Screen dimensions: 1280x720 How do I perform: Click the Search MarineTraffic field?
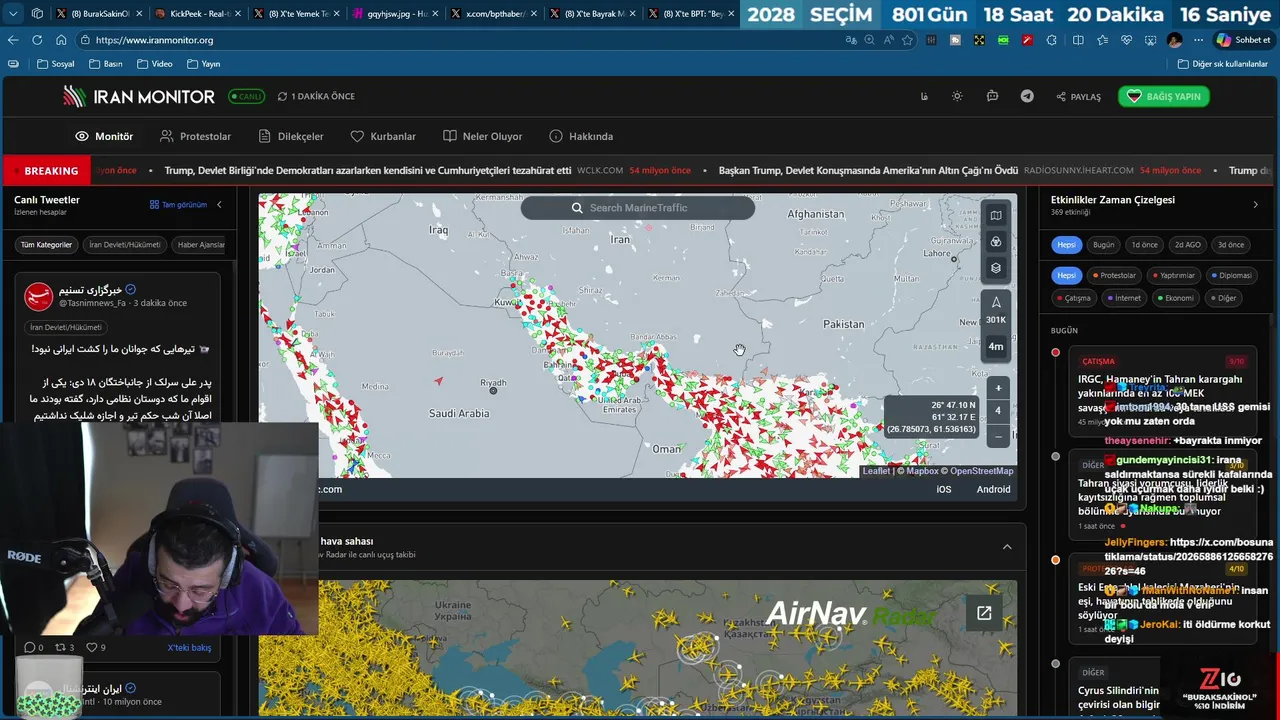638,208
